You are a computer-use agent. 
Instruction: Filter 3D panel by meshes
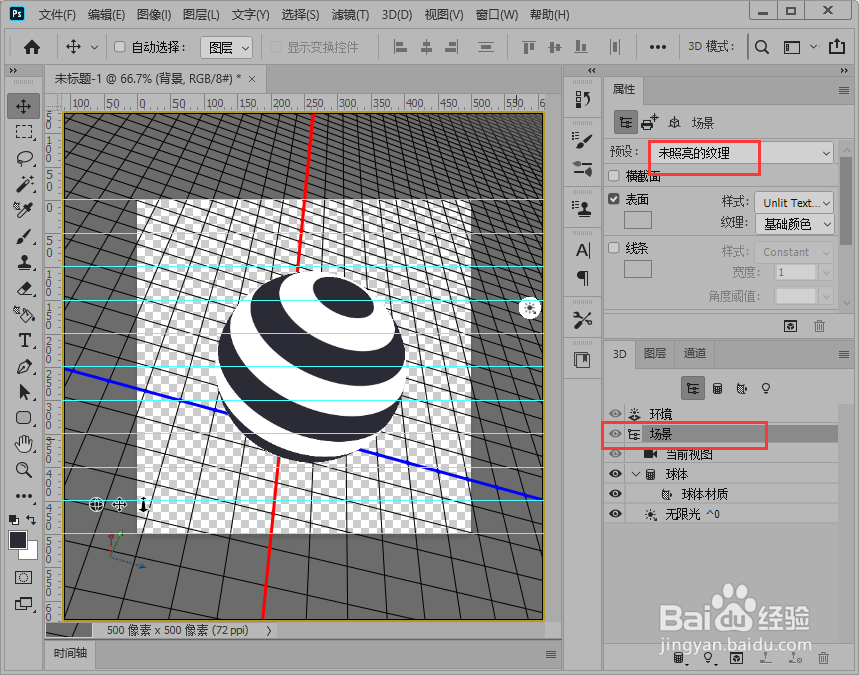click(717, 388)
